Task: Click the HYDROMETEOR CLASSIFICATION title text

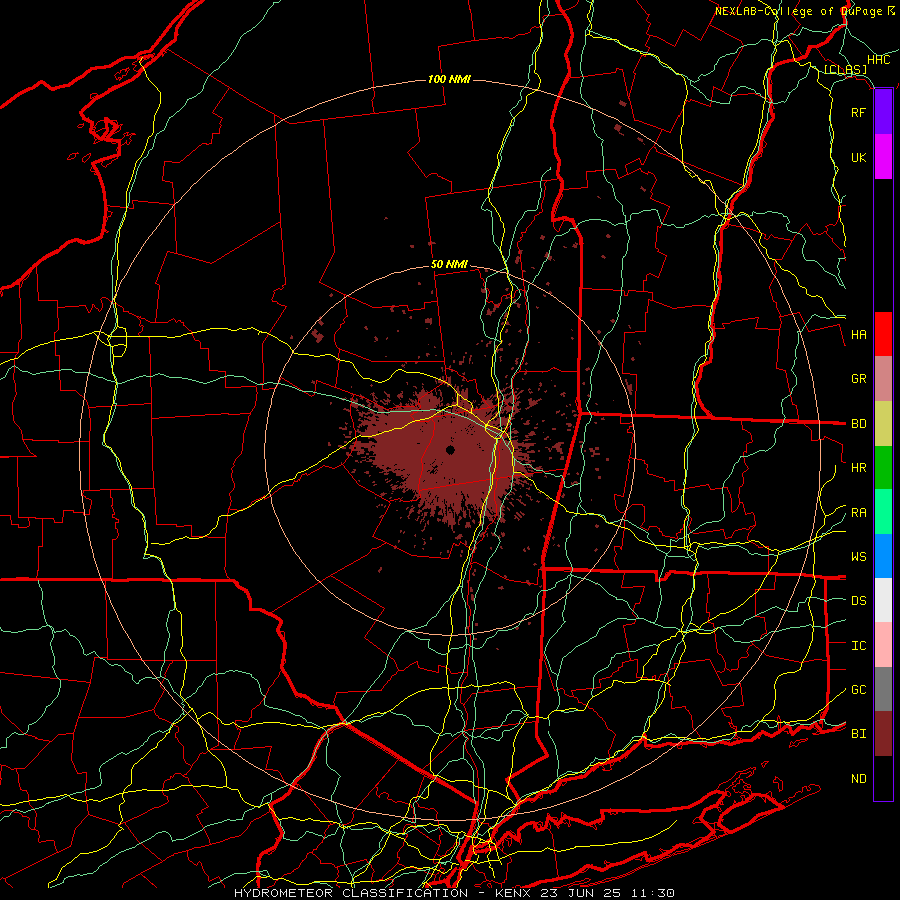Action: (351, 893)
